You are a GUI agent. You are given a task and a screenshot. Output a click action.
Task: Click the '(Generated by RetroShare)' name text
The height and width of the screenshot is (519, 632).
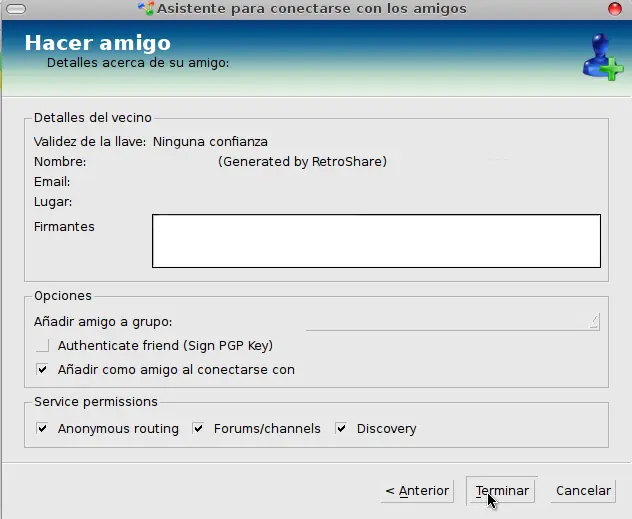tap(302, 162)
